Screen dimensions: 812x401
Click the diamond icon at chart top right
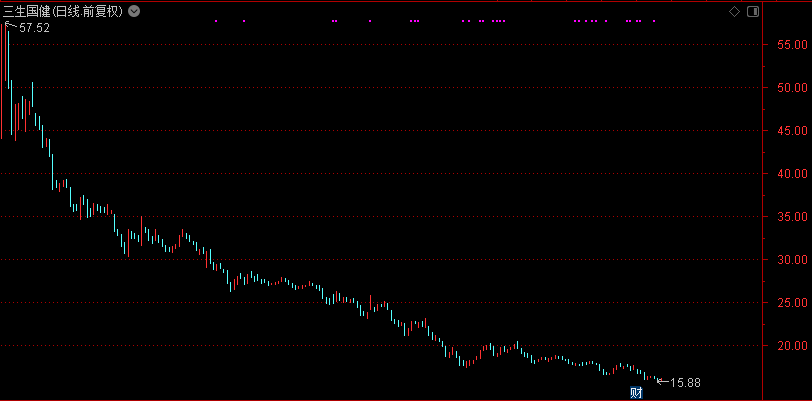735,11
